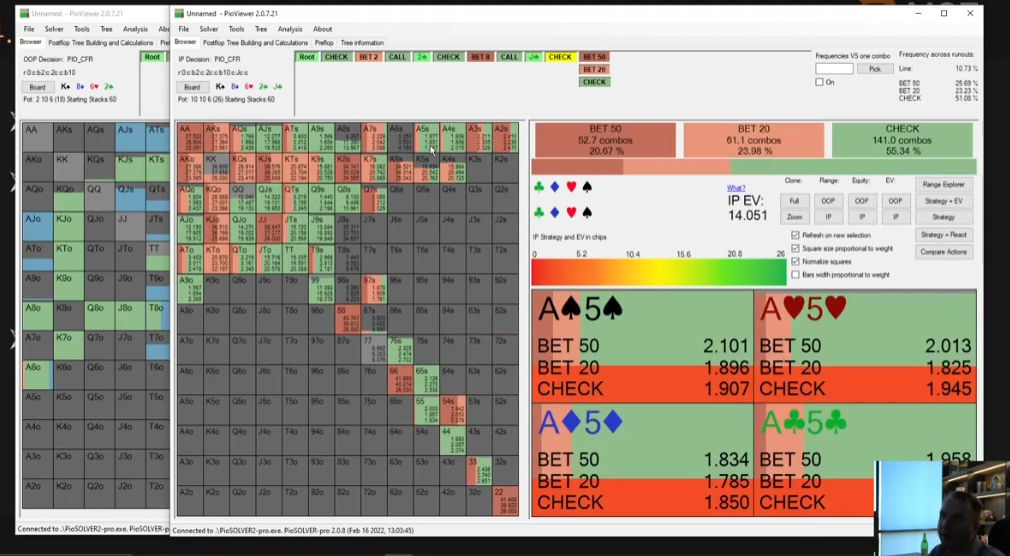Click the Zoom clone button
The image size is (1010, 556).
tap(794, 217)
